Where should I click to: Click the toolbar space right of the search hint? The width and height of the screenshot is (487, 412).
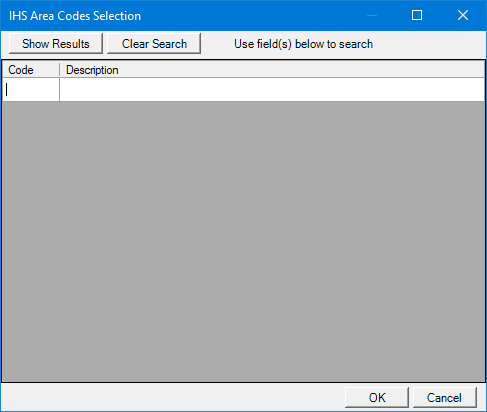pyautogui.click(x=429, y=44)
